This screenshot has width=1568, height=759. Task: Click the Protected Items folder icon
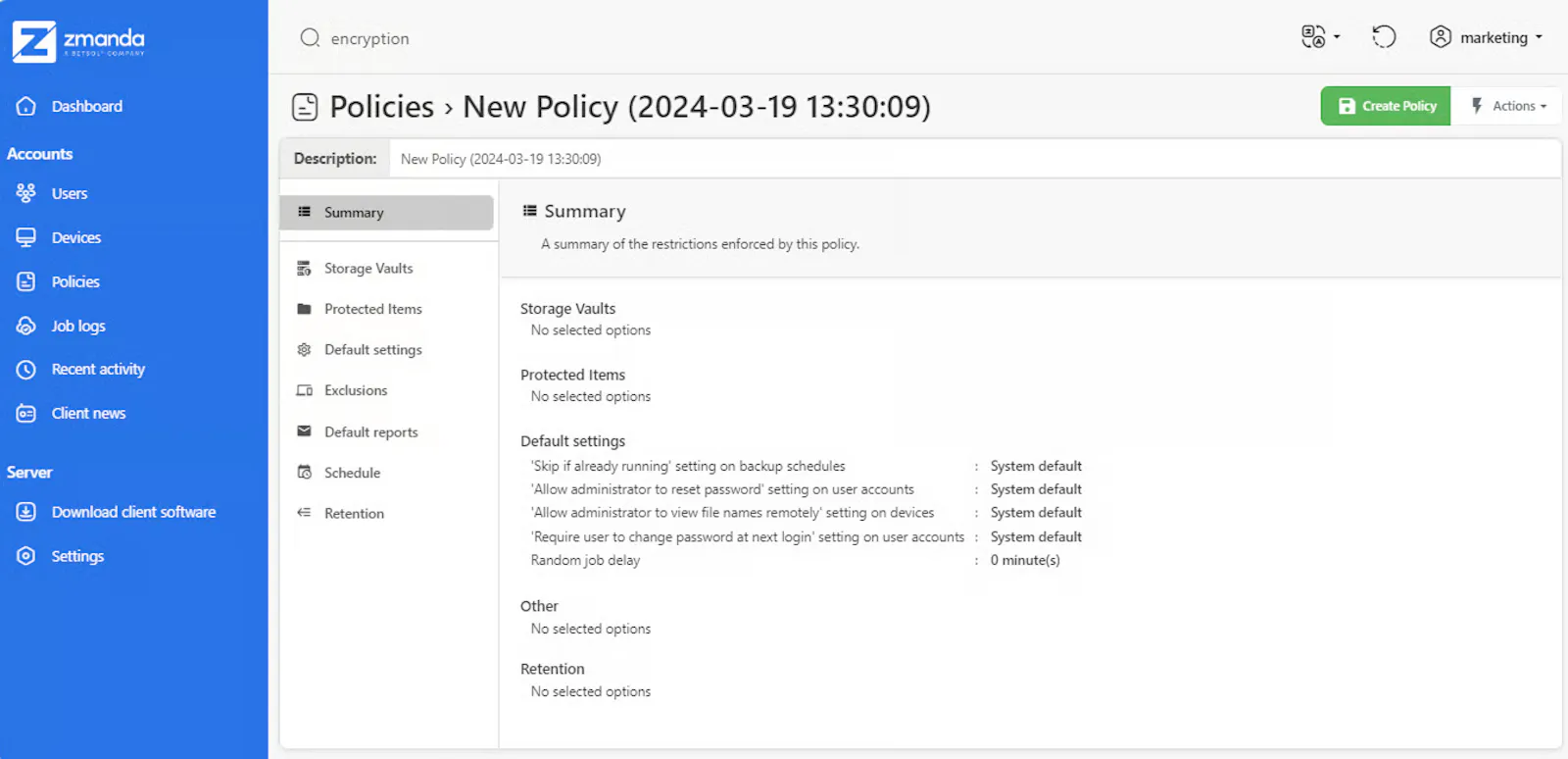pos(304,309)
